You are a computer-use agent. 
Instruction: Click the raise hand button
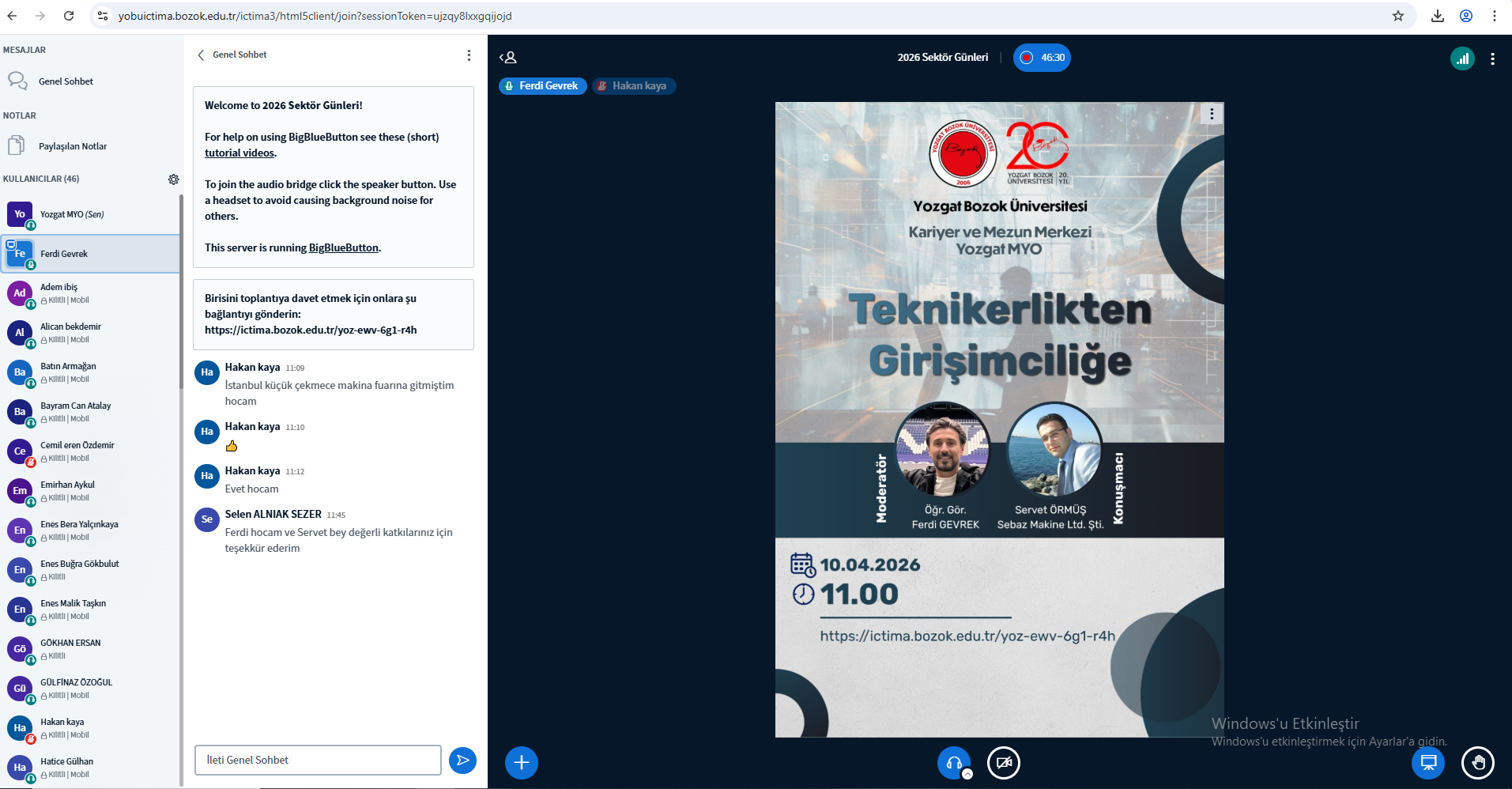1477,763
